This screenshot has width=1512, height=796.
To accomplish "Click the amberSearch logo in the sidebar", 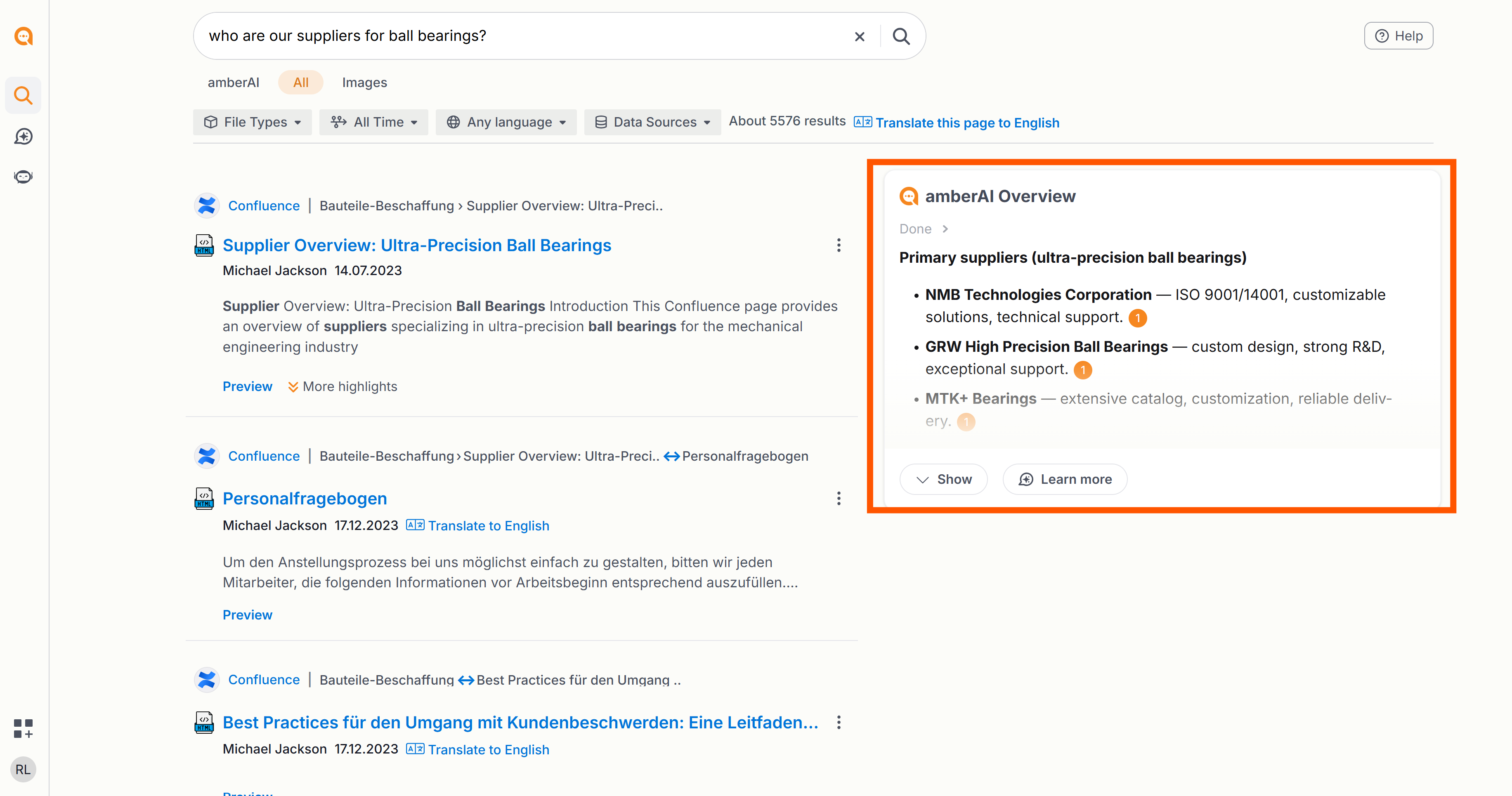I will (x=24, y=36).
